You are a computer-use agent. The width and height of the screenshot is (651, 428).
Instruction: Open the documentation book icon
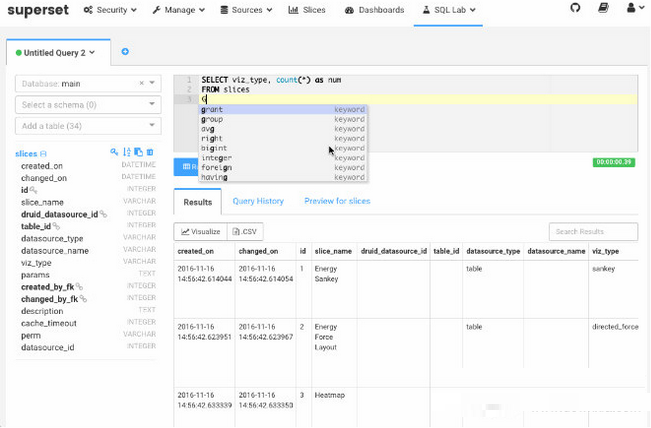pos(603,8)
